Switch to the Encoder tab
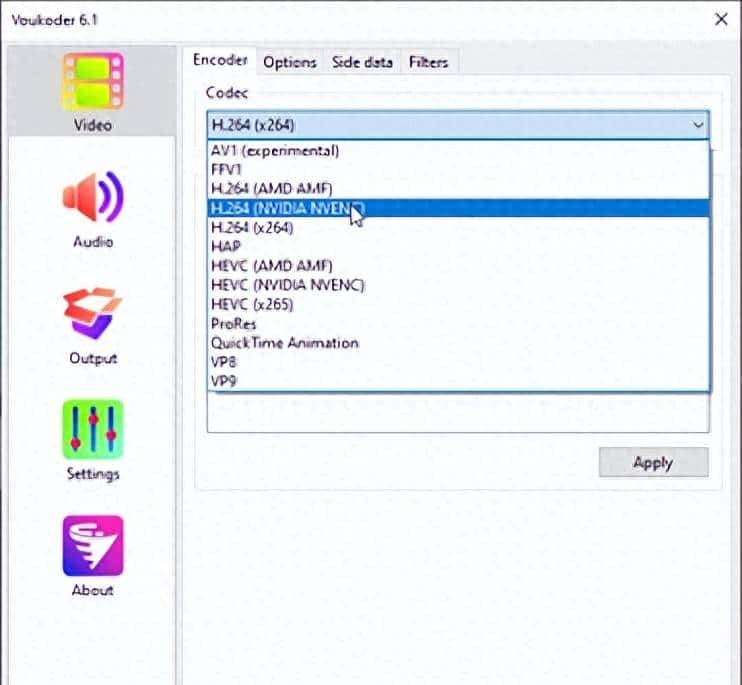 point(220,61)
